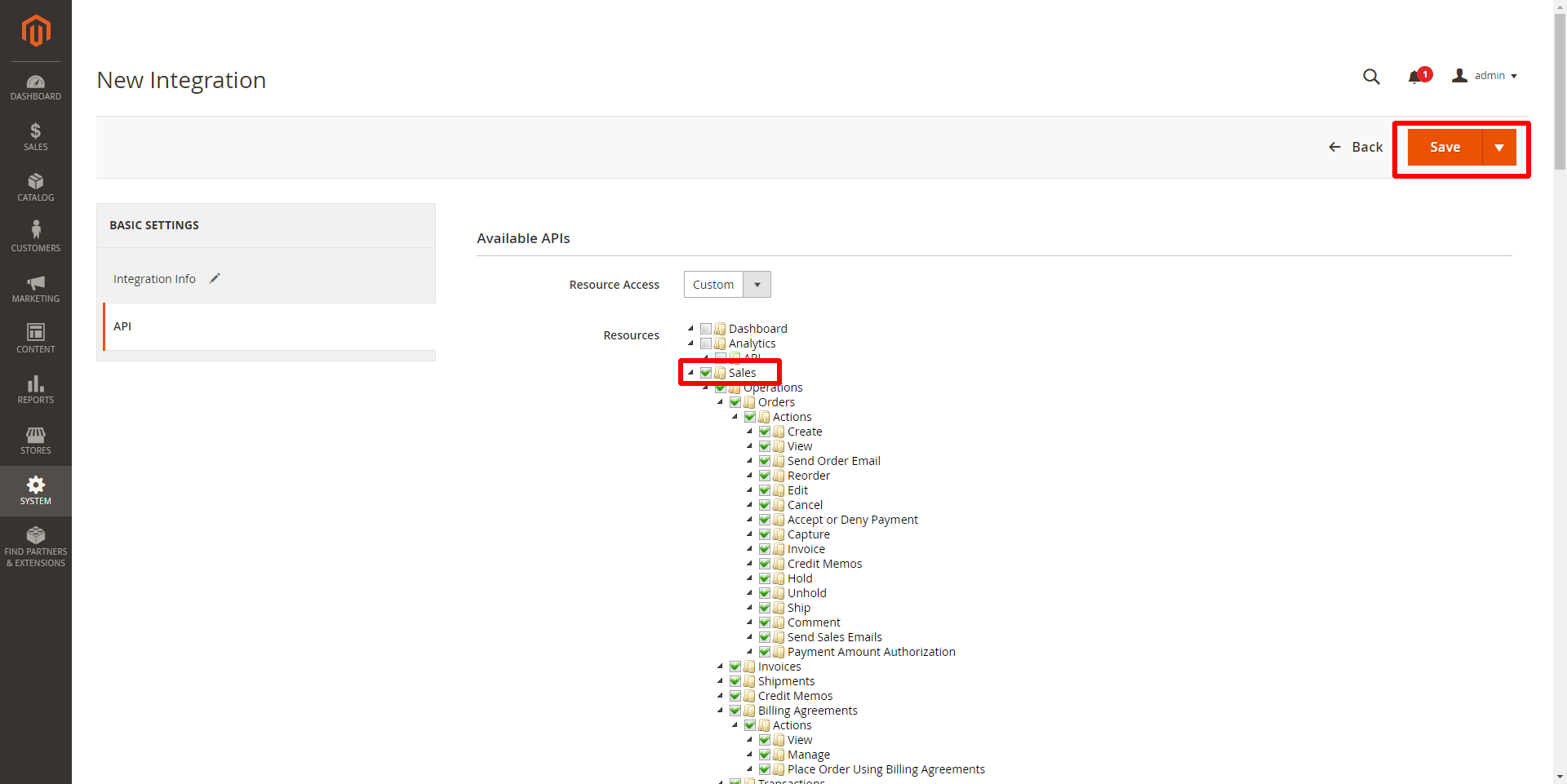Collapse the Orders tree node

(721, 402)
